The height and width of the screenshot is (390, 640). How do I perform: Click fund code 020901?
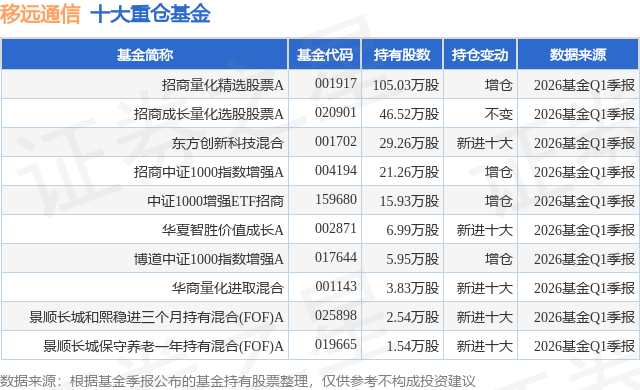(336, 113)
